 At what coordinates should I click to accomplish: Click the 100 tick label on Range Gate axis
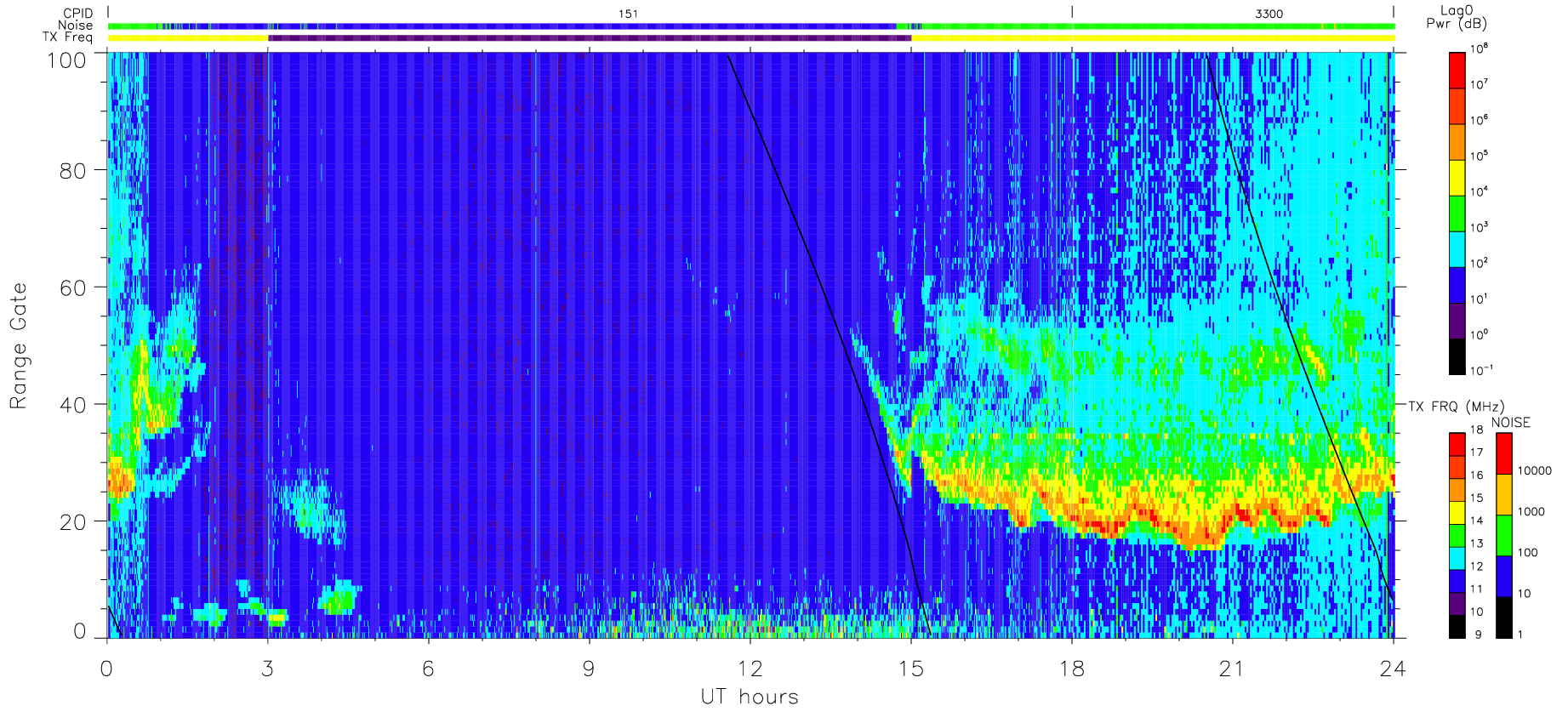(67, 60)
